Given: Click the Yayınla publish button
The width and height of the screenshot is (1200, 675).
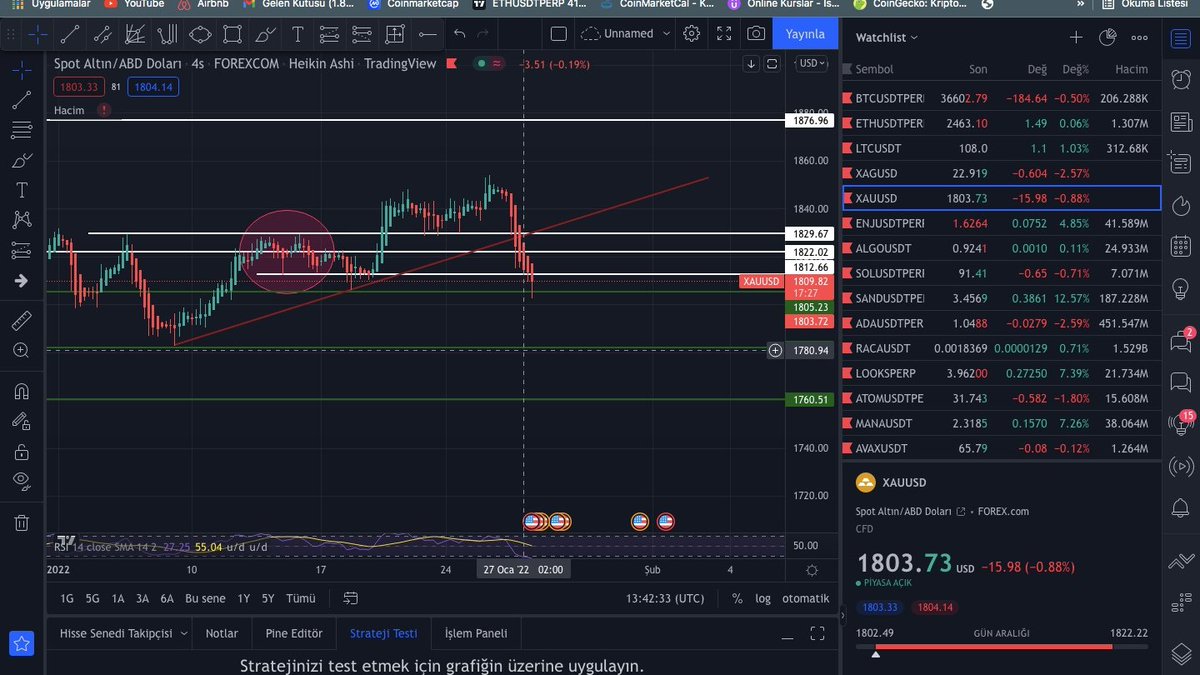Looking at the screenshot, I should (805, 34).
